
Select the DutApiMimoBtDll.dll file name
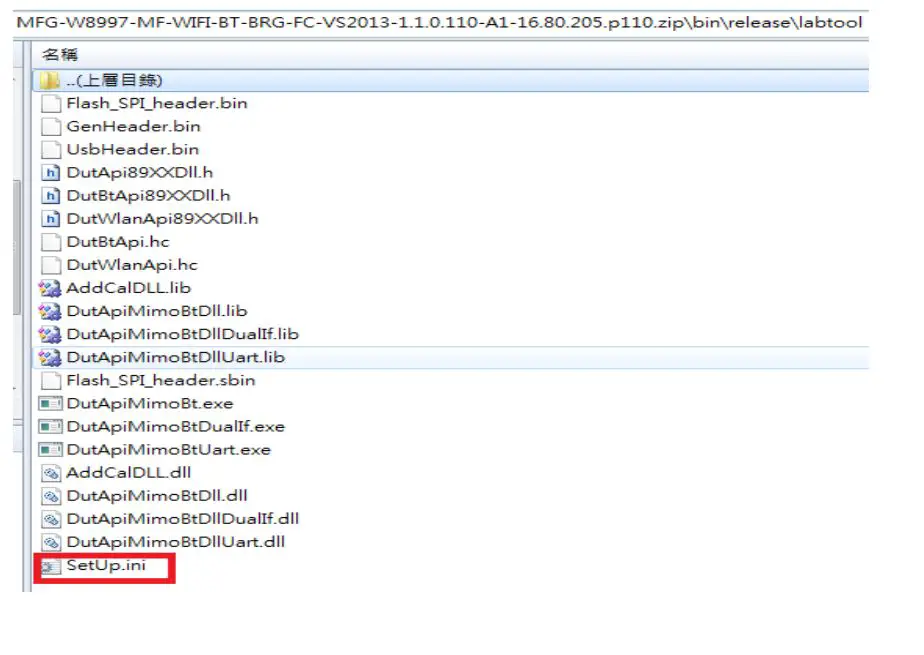(x=157, y=496)
